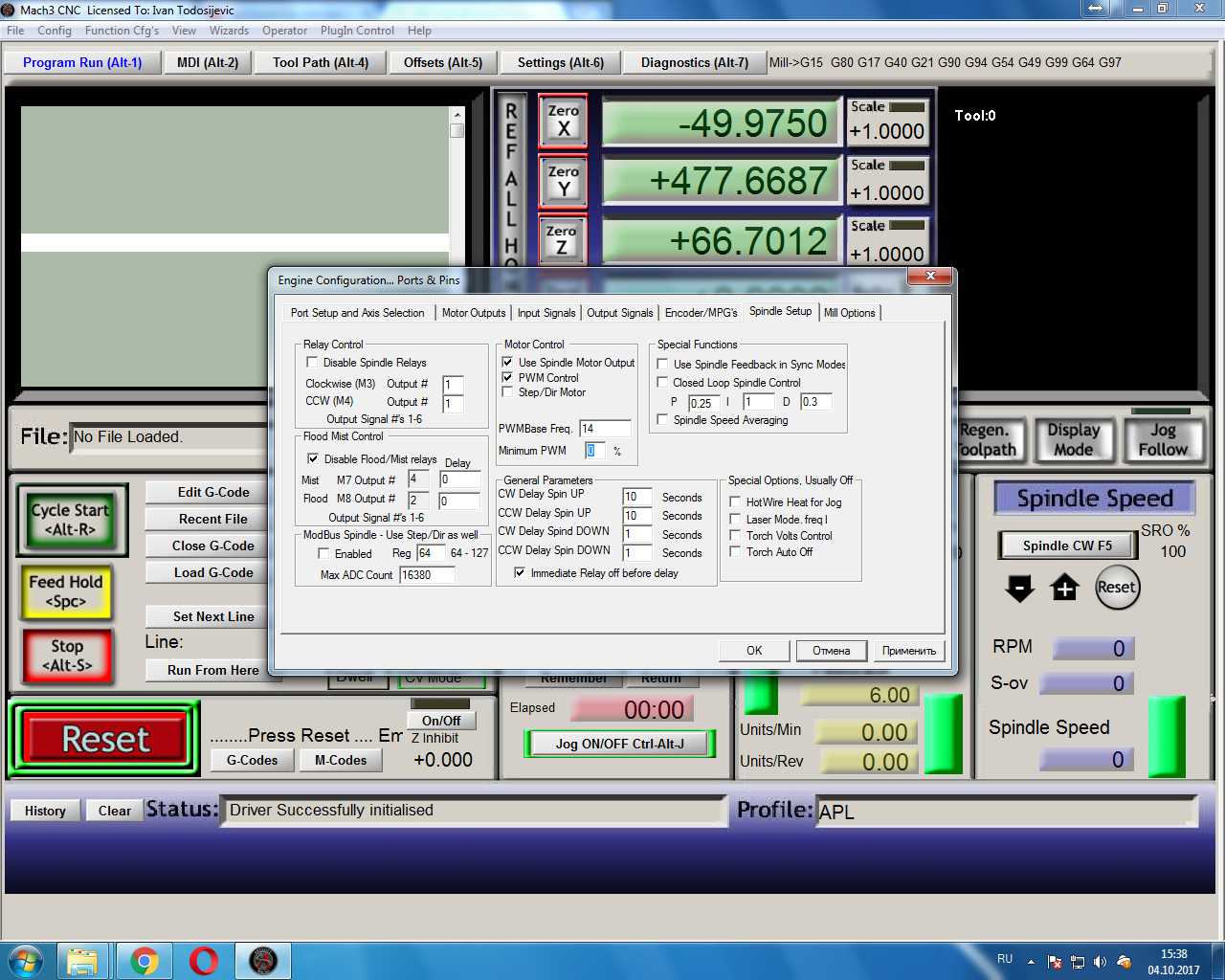Click the Cycle Start button
The height and width of the screenshot is (980, 1225).
coord(71,520)
